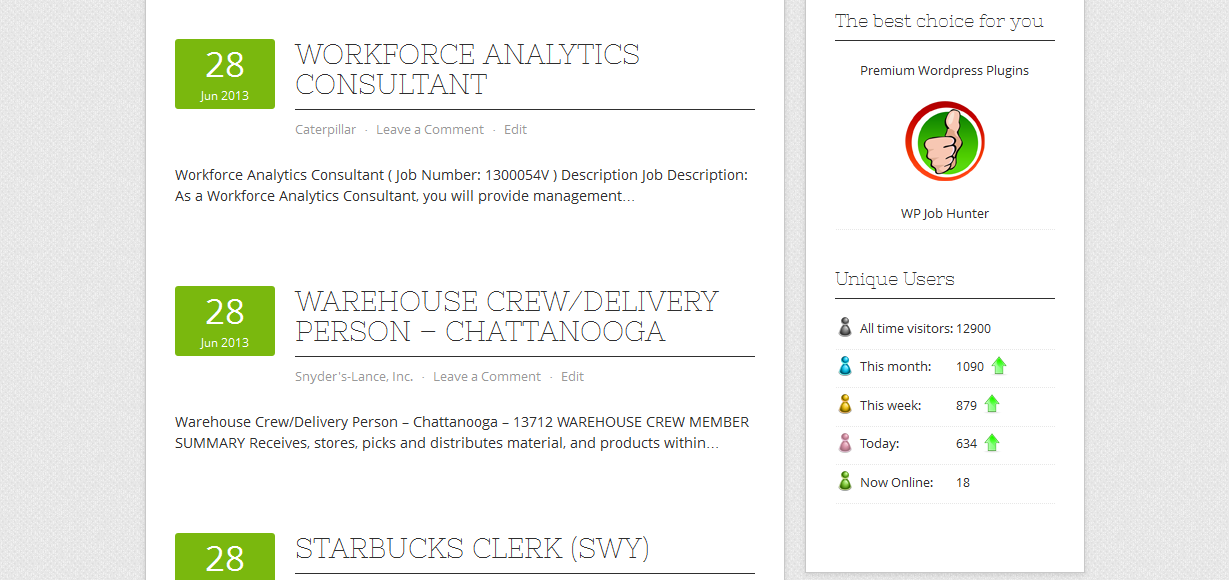Open the Warehouse Crew/Delivery Person – Chattanooga title
The width and height of the screenshot is (1229, 580).
[507, 316]
